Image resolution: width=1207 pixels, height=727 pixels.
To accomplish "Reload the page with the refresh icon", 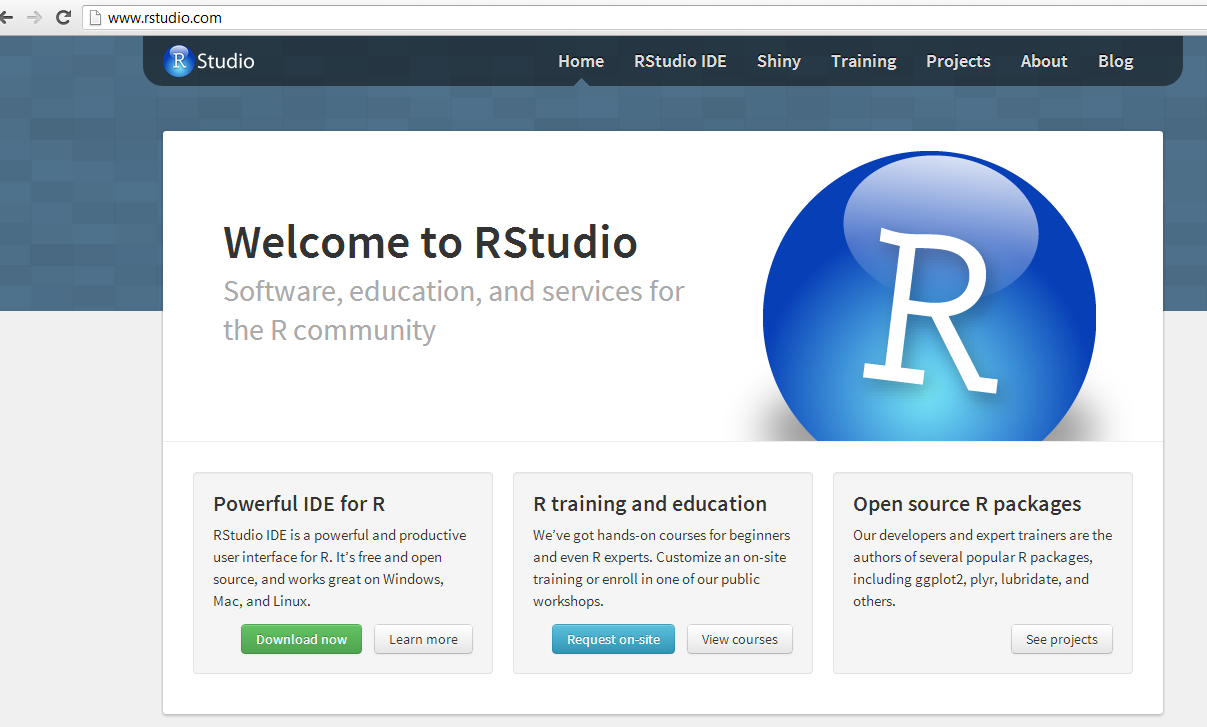I will pyautogui.click(x=63, y=17).
